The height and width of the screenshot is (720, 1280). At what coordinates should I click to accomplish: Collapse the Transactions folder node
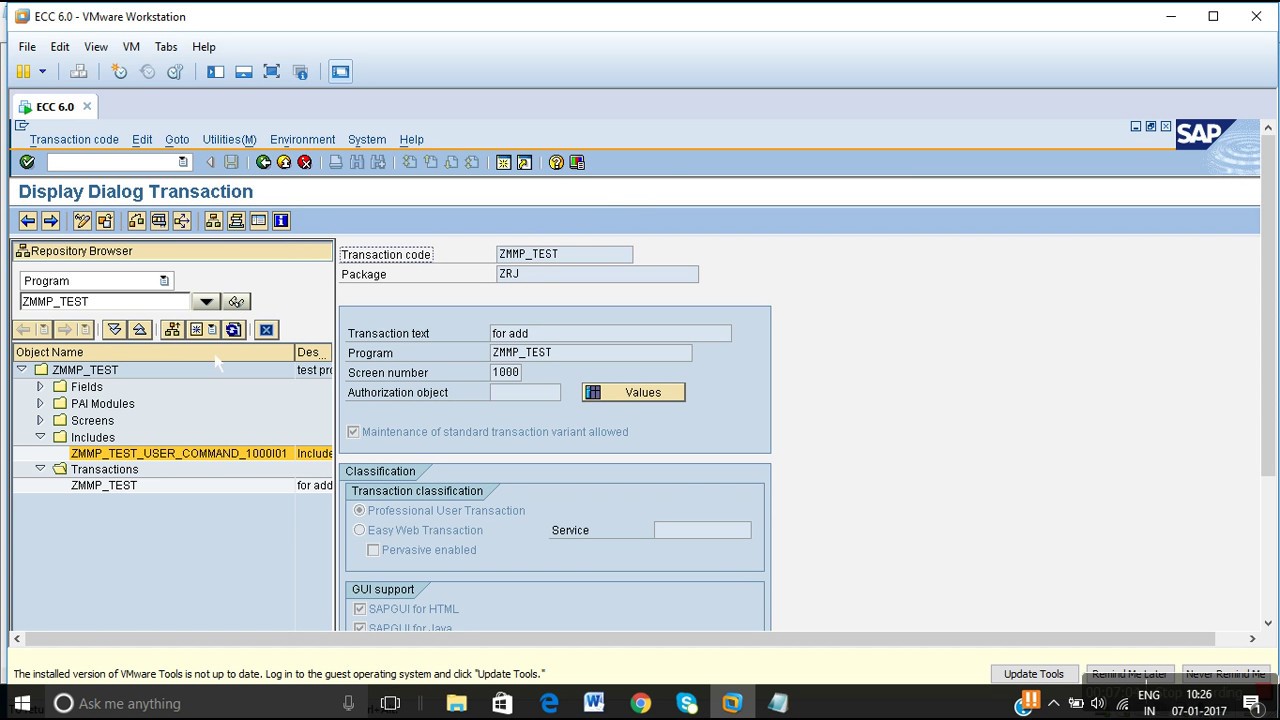[x=40, y=468]
